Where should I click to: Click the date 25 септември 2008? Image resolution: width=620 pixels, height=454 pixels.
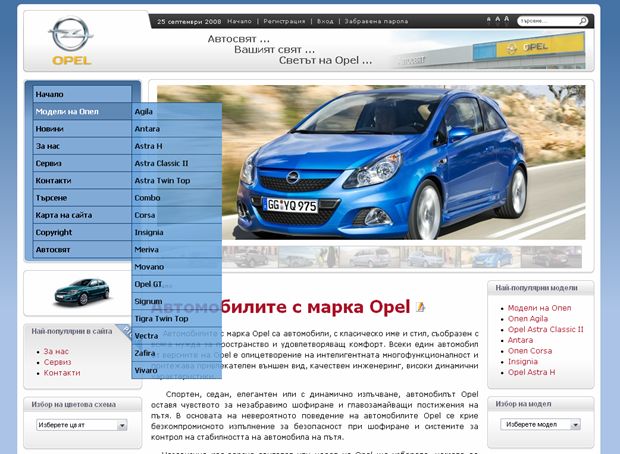[189, 21]
